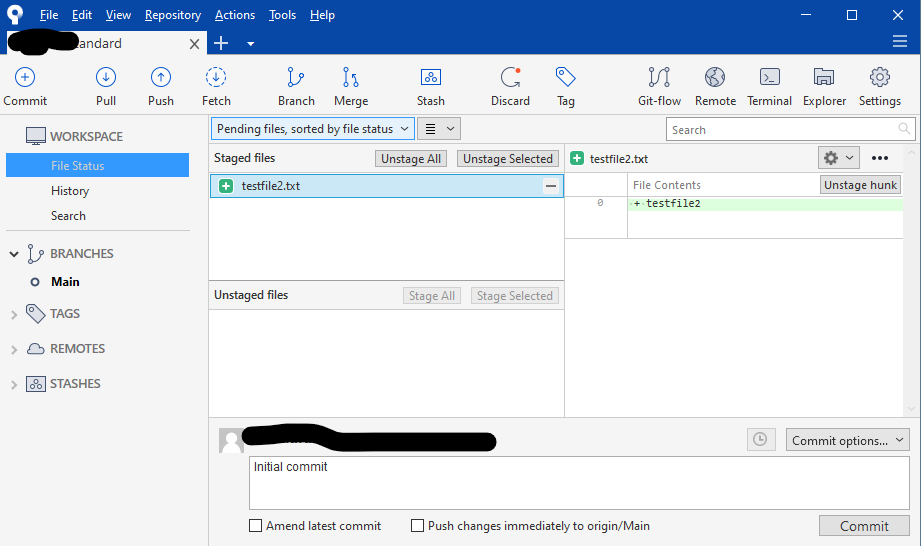Enable Amend latest commit checkbox
This screenshot has width=921, height=546.
tap(257, 526)
